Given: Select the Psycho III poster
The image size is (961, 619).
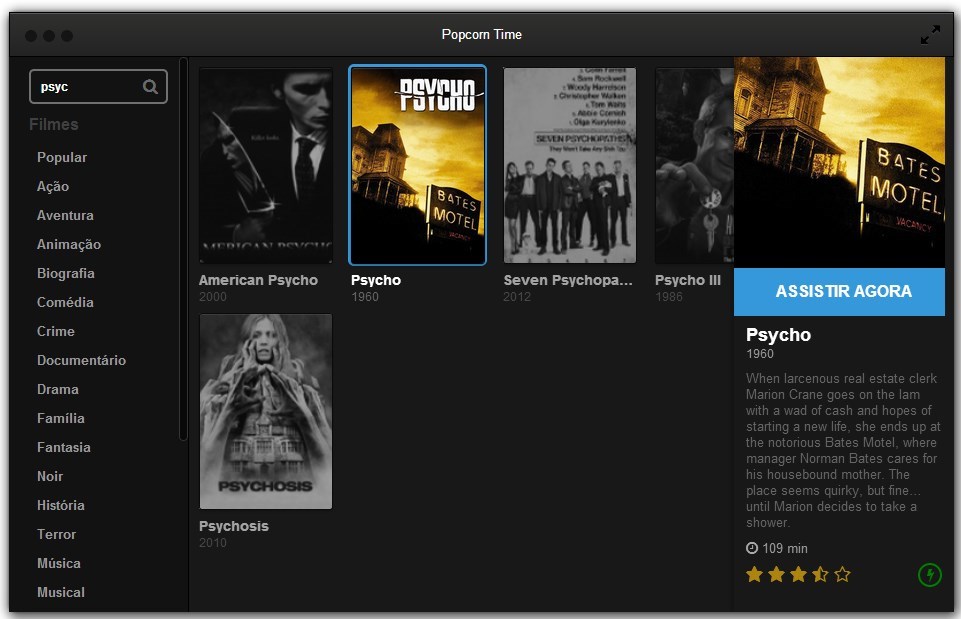Looking at the screenshot, I should [x=694, y=165].
